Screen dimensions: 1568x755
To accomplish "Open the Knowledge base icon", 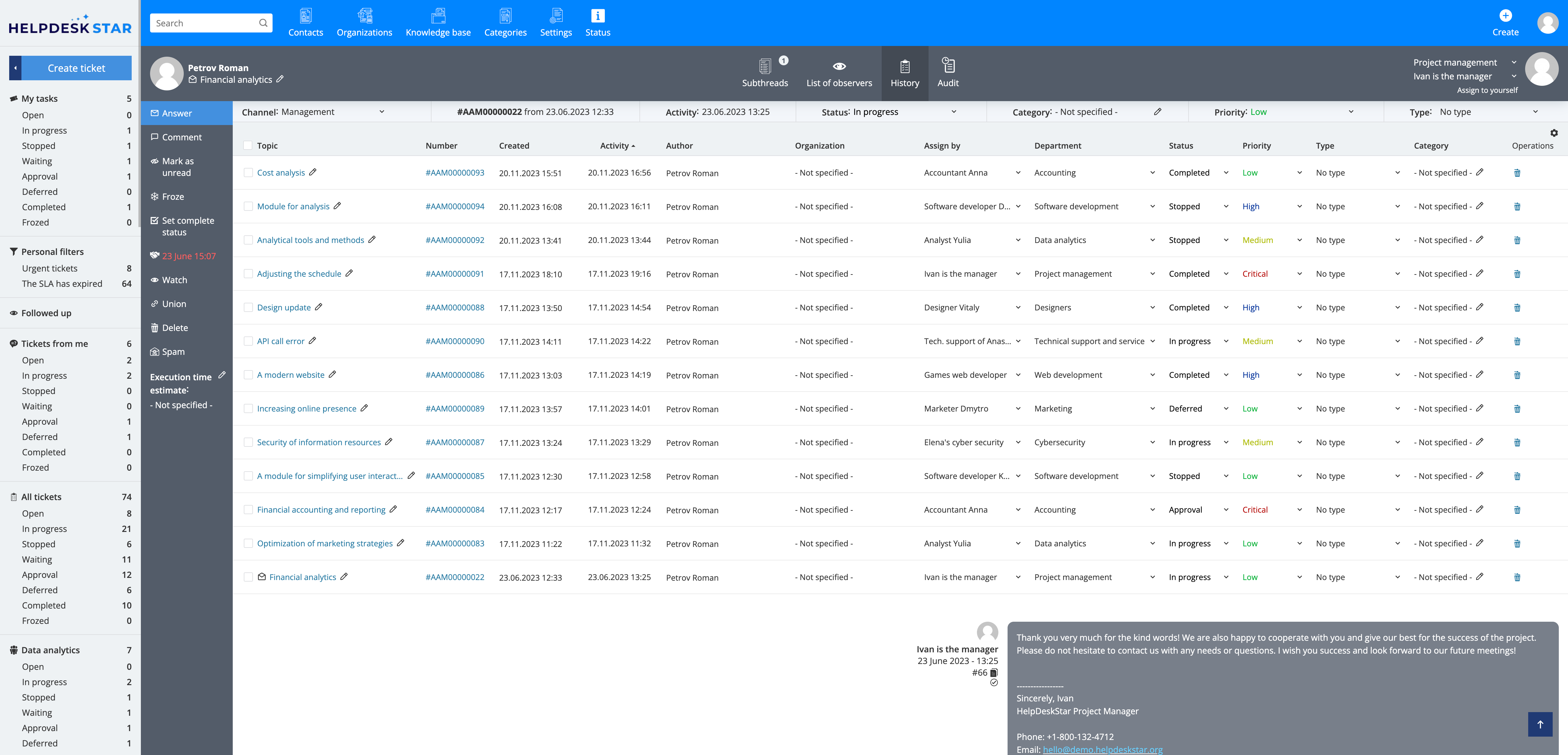I will tap(438, 16).
